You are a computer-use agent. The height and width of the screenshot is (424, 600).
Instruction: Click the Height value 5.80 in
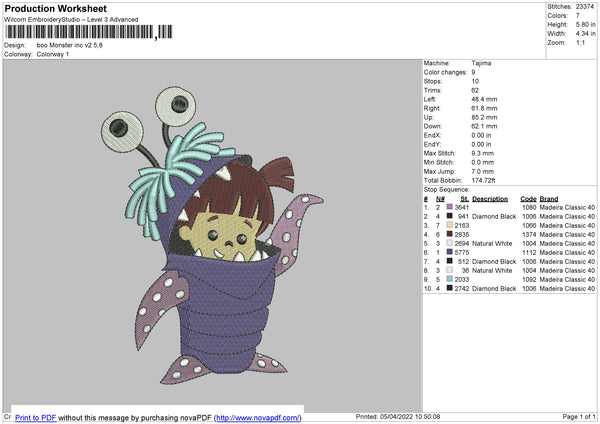[585, 24]
